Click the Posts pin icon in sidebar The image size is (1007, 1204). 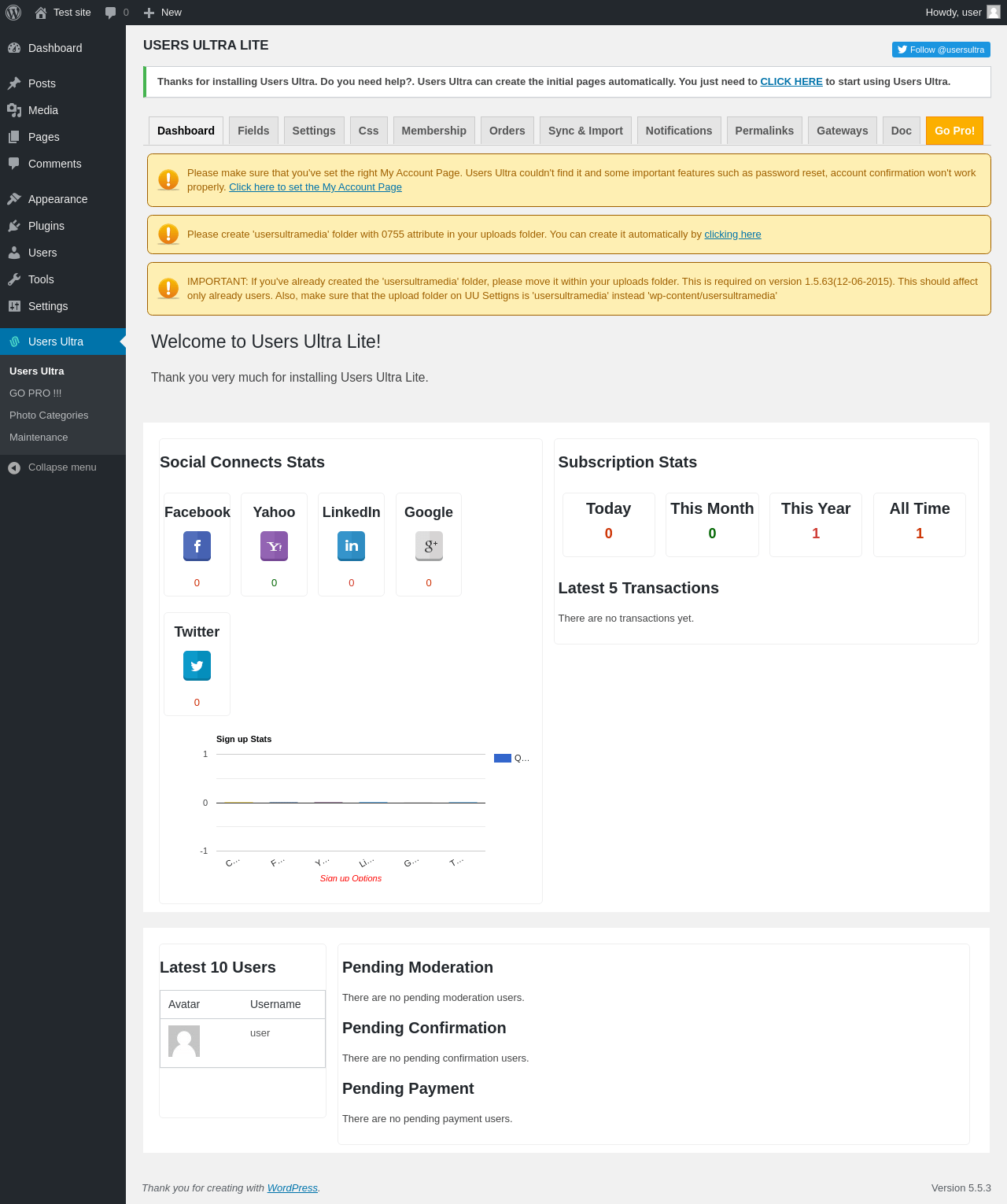(x=14, y=83)
